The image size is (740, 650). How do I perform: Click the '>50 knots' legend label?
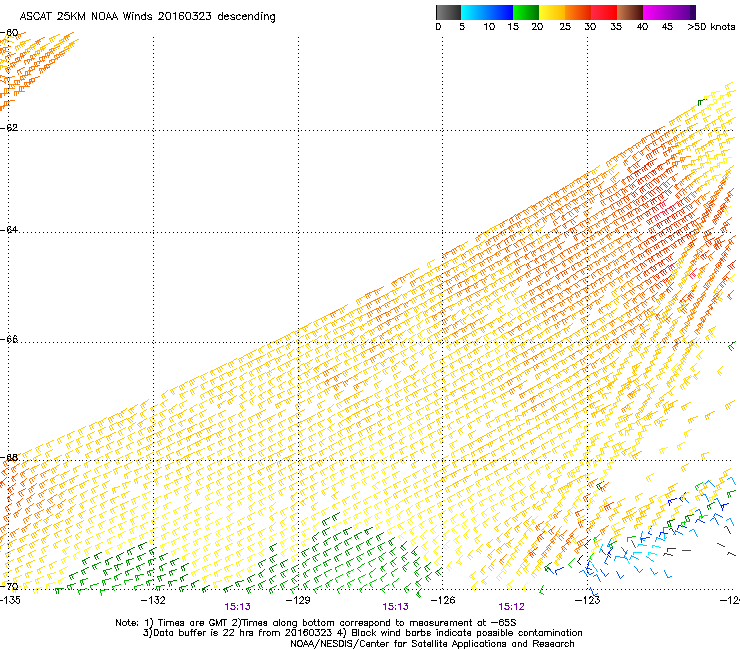point(711,27)
